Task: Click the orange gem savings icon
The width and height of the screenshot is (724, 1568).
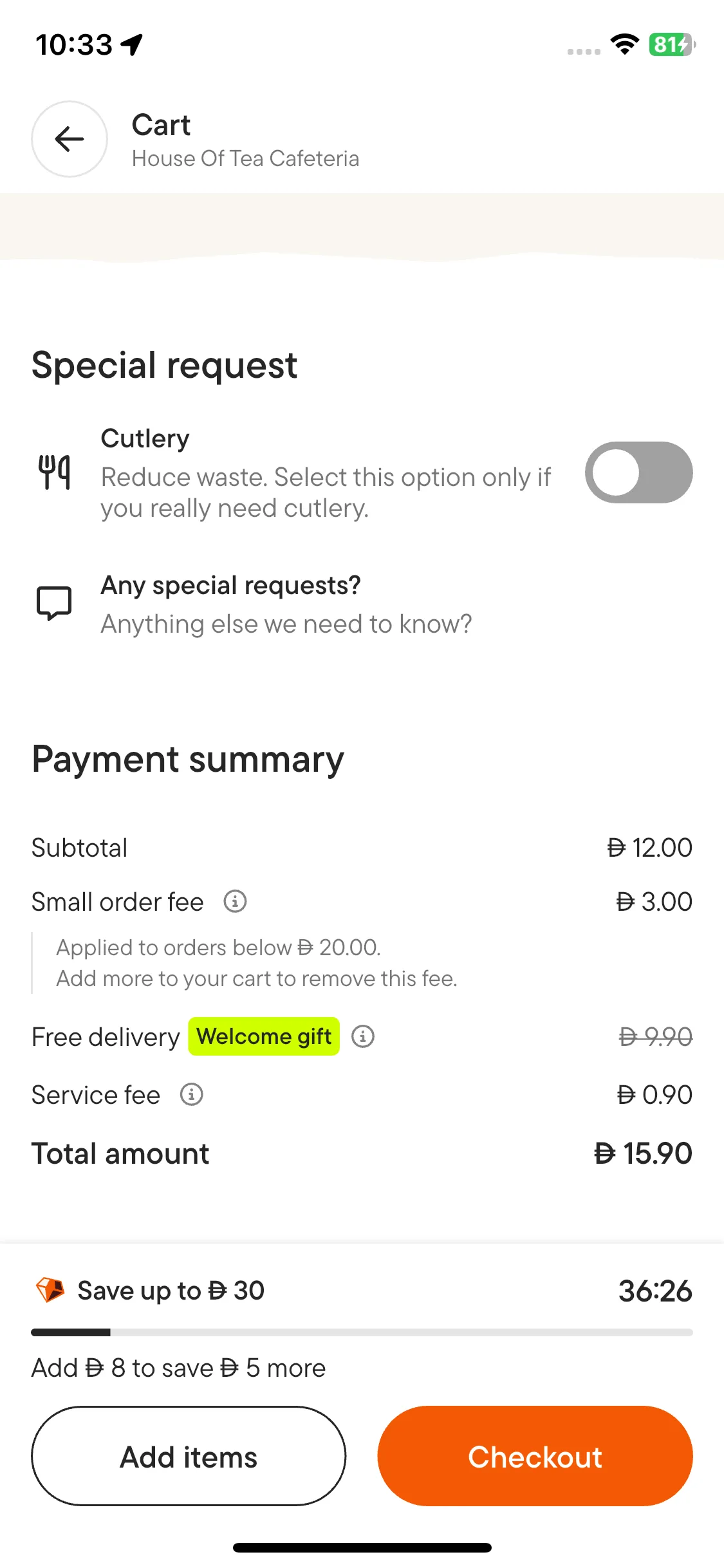Action: pyautogui.click(x=50, y=1290)
